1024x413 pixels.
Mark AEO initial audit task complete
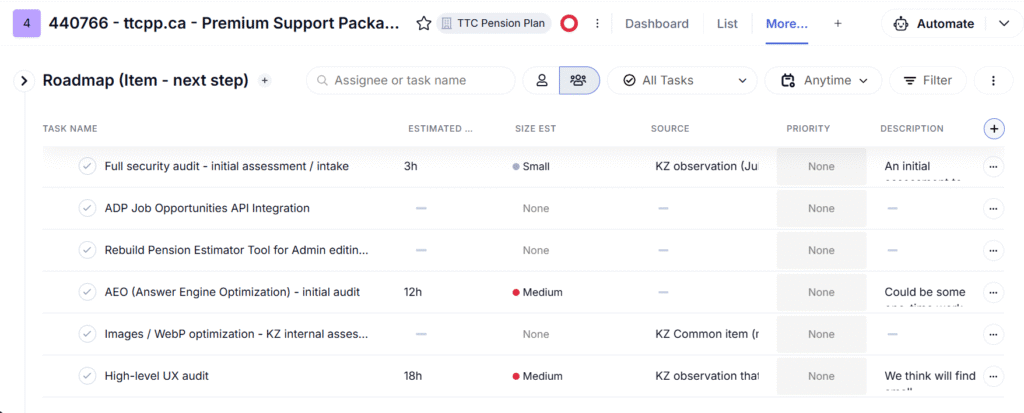[87, 291]
